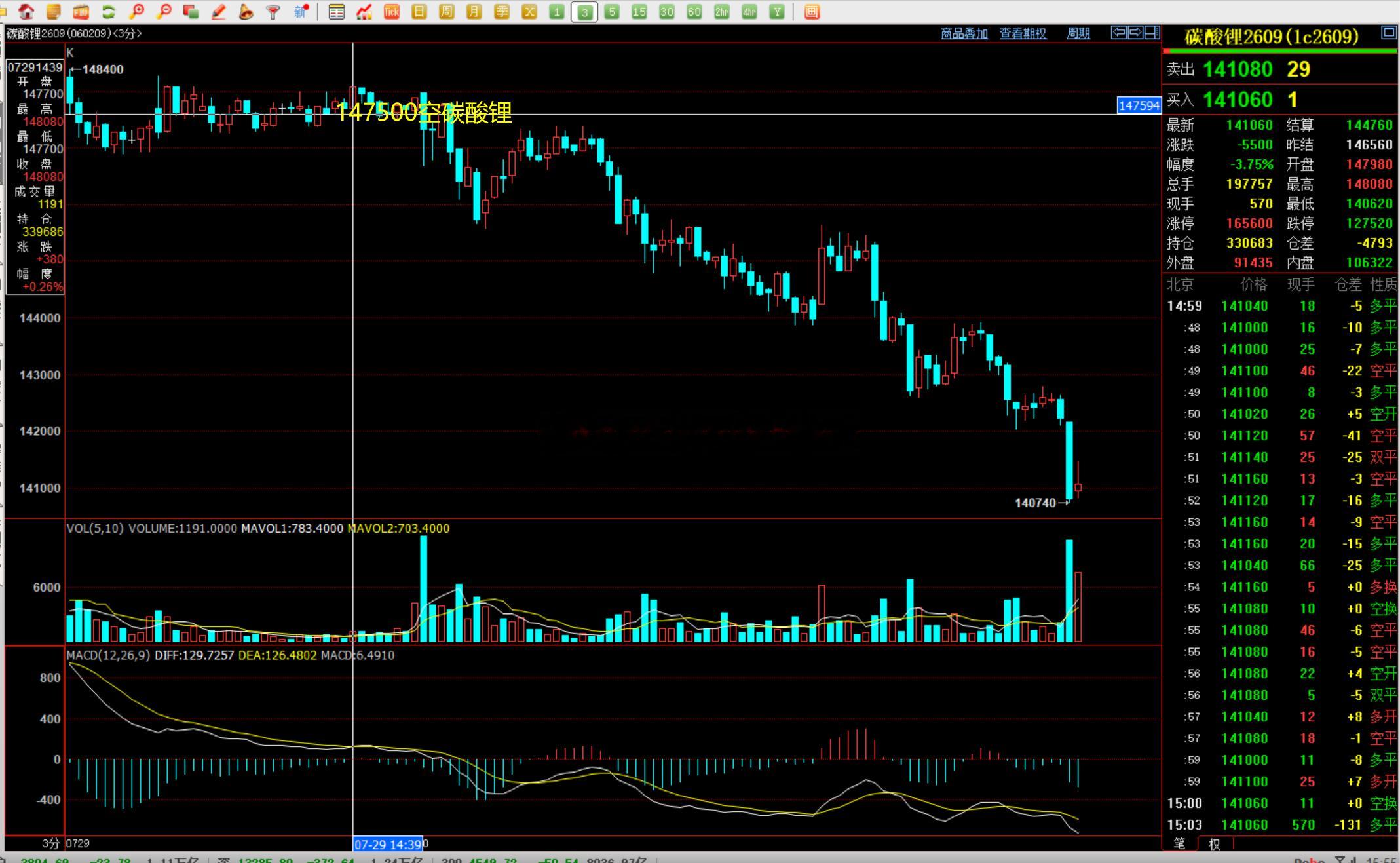The image size is (1400, 863).
Task: Toggle the side panel split icon
Action: [x=1152, y=32]
